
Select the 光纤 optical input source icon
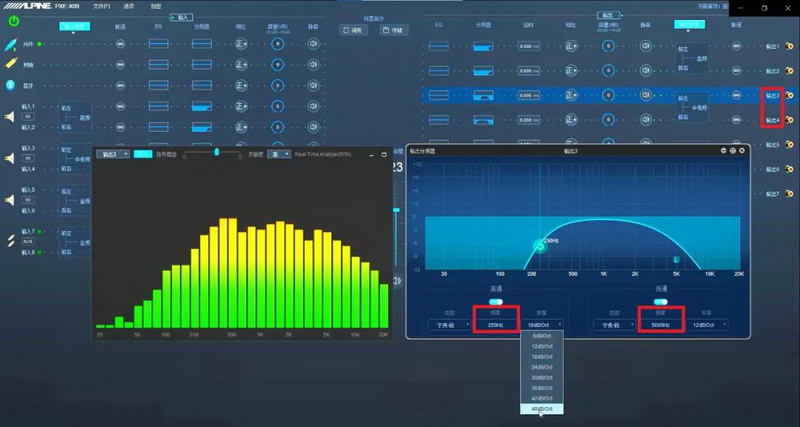pos(11,45)
